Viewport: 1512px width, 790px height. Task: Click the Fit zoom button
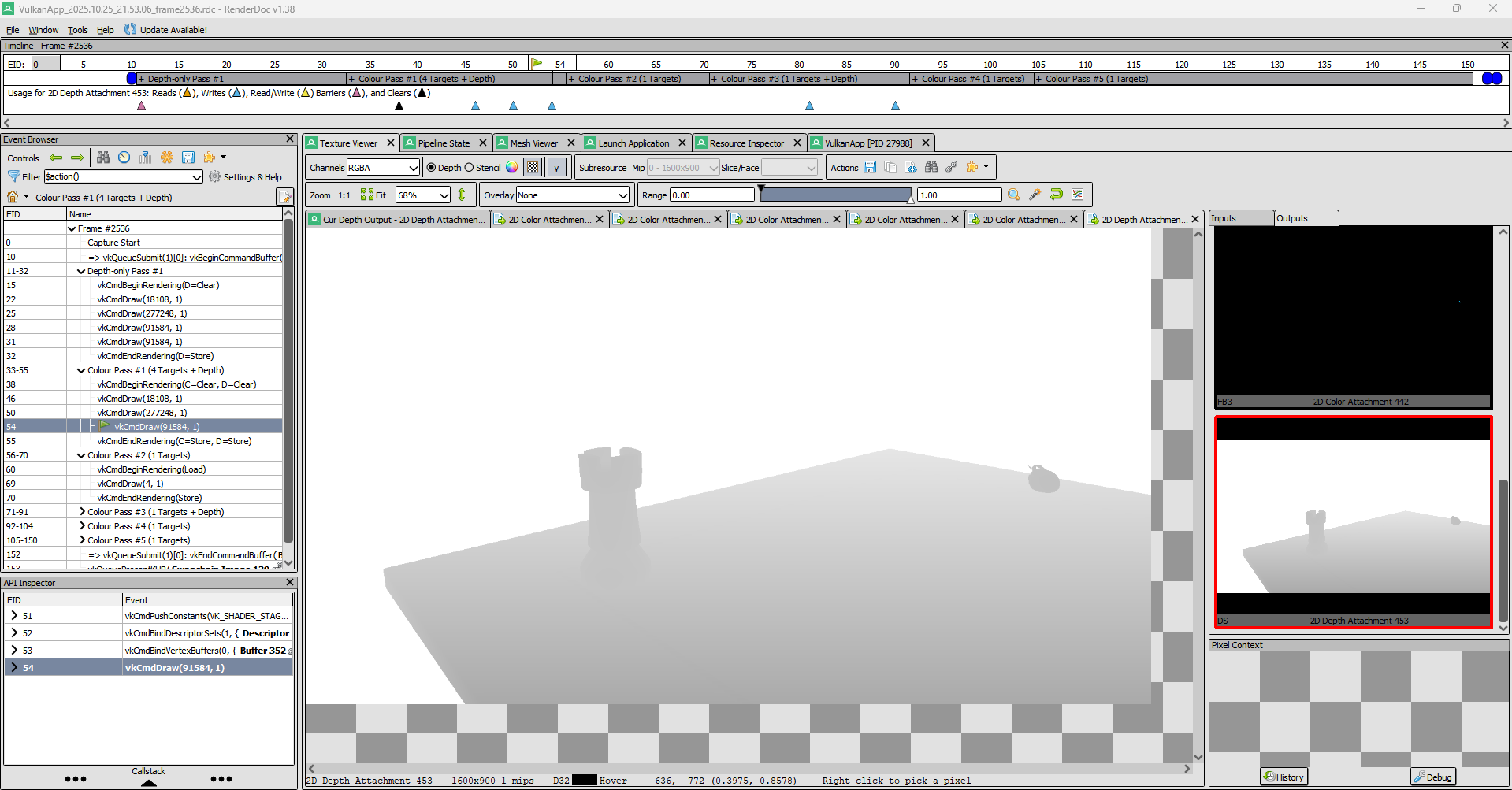373,195
